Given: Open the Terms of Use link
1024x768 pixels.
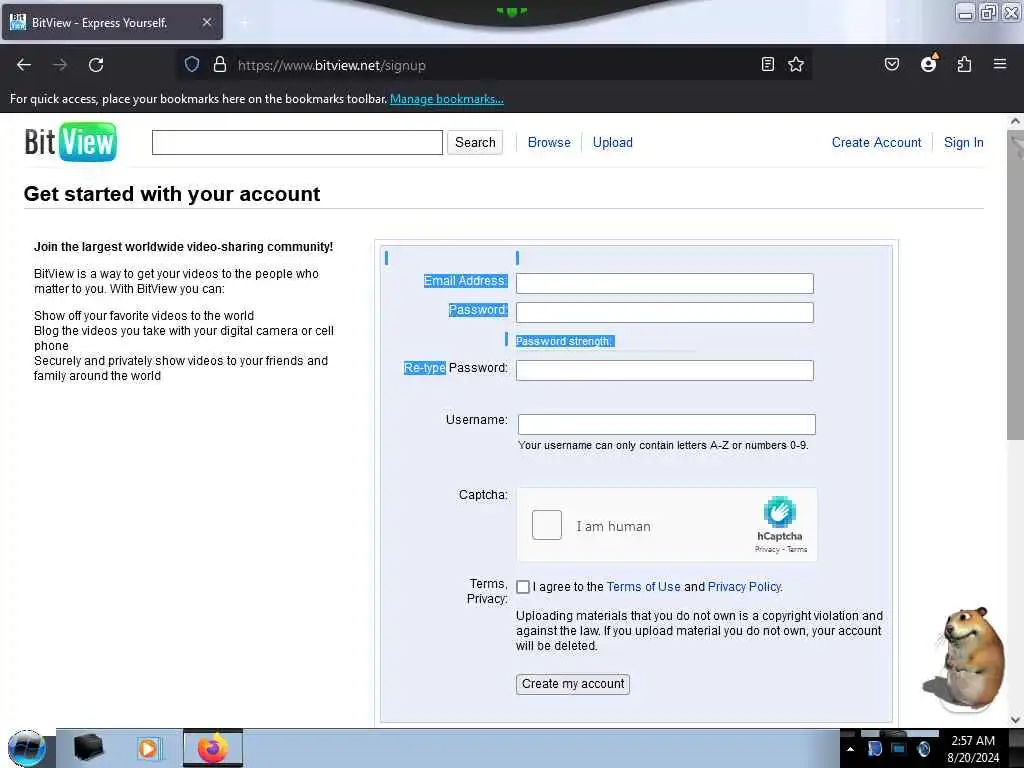Looking at the screenshot, I should pos(643,586).
